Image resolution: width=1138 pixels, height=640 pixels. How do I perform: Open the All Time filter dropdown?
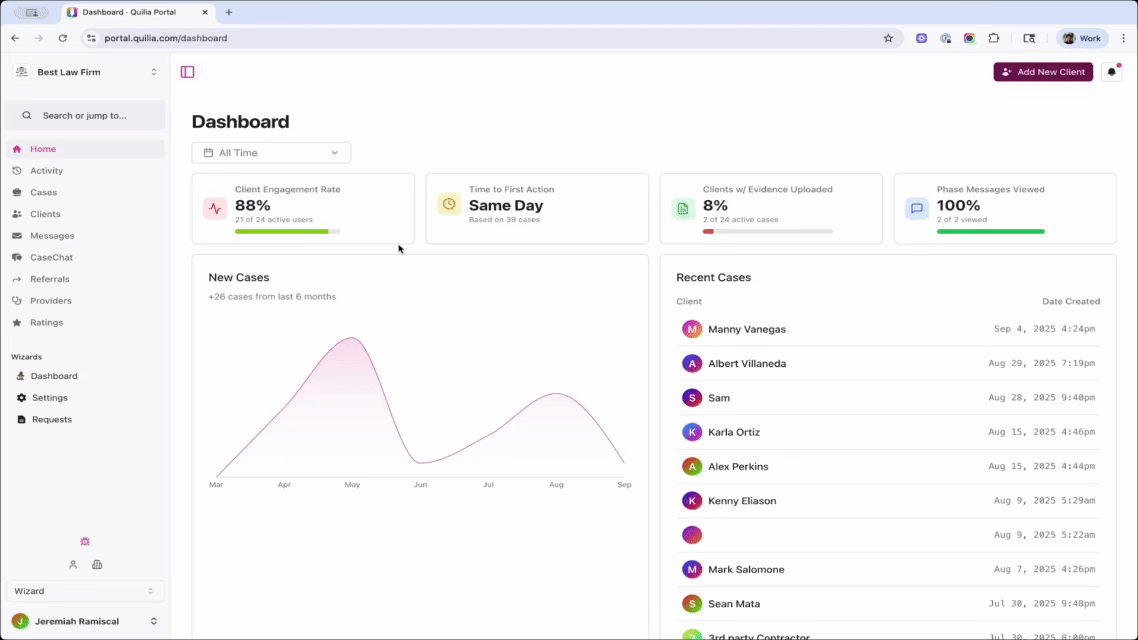pos(271,152)
